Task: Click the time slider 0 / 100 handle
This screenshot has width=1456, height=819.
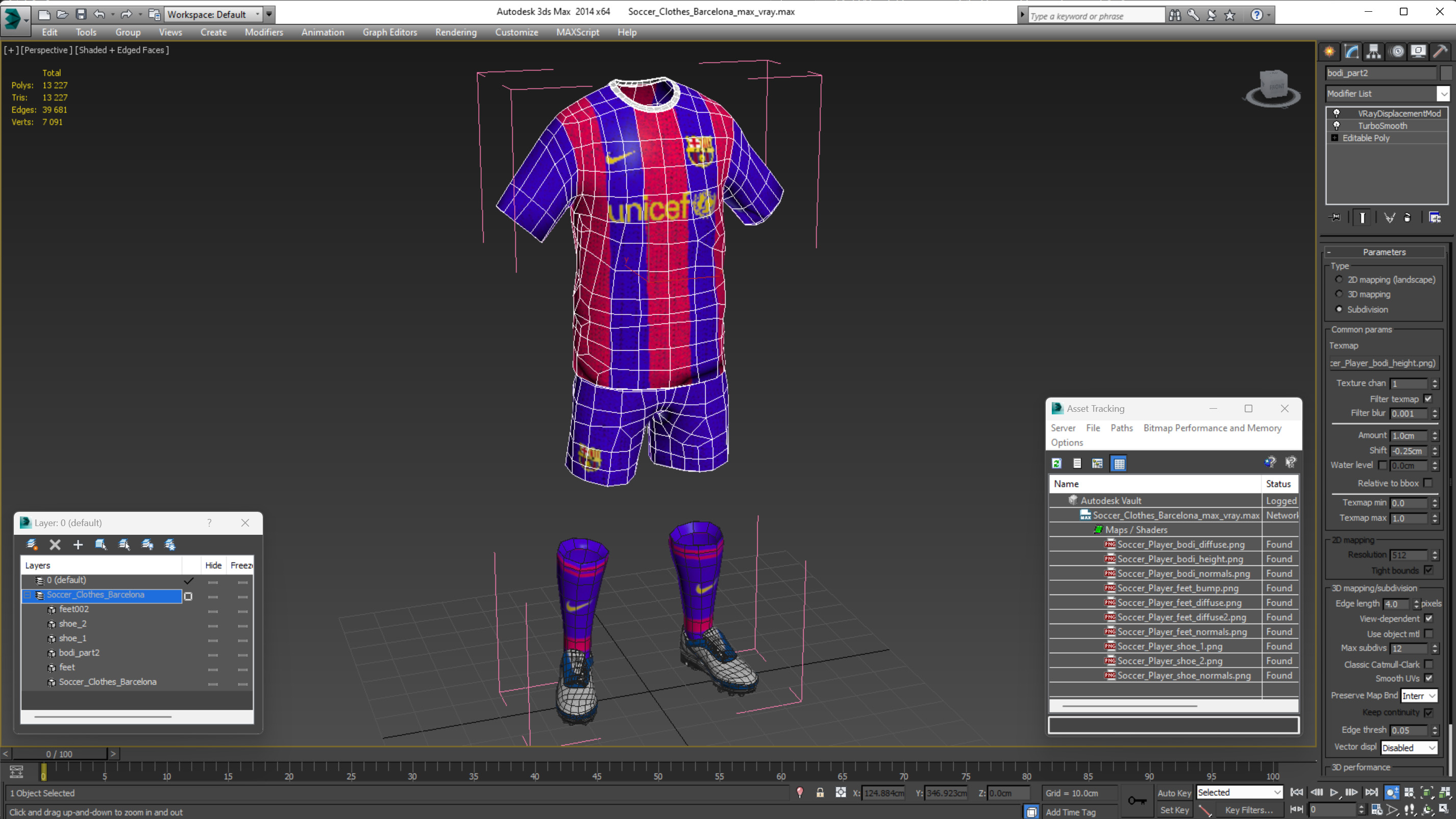Action: pyautogui.click(x=59, y=754)
